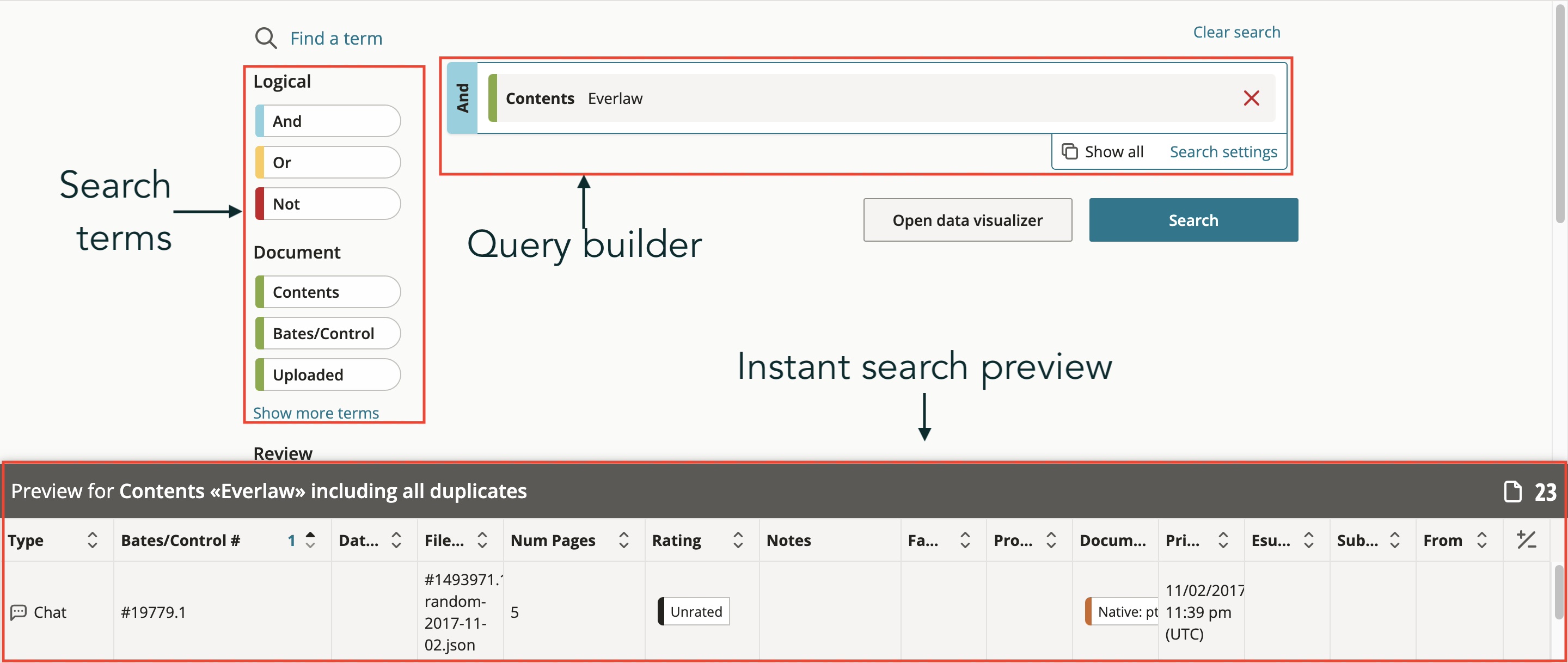Open Search settings options

(1223, 151)
